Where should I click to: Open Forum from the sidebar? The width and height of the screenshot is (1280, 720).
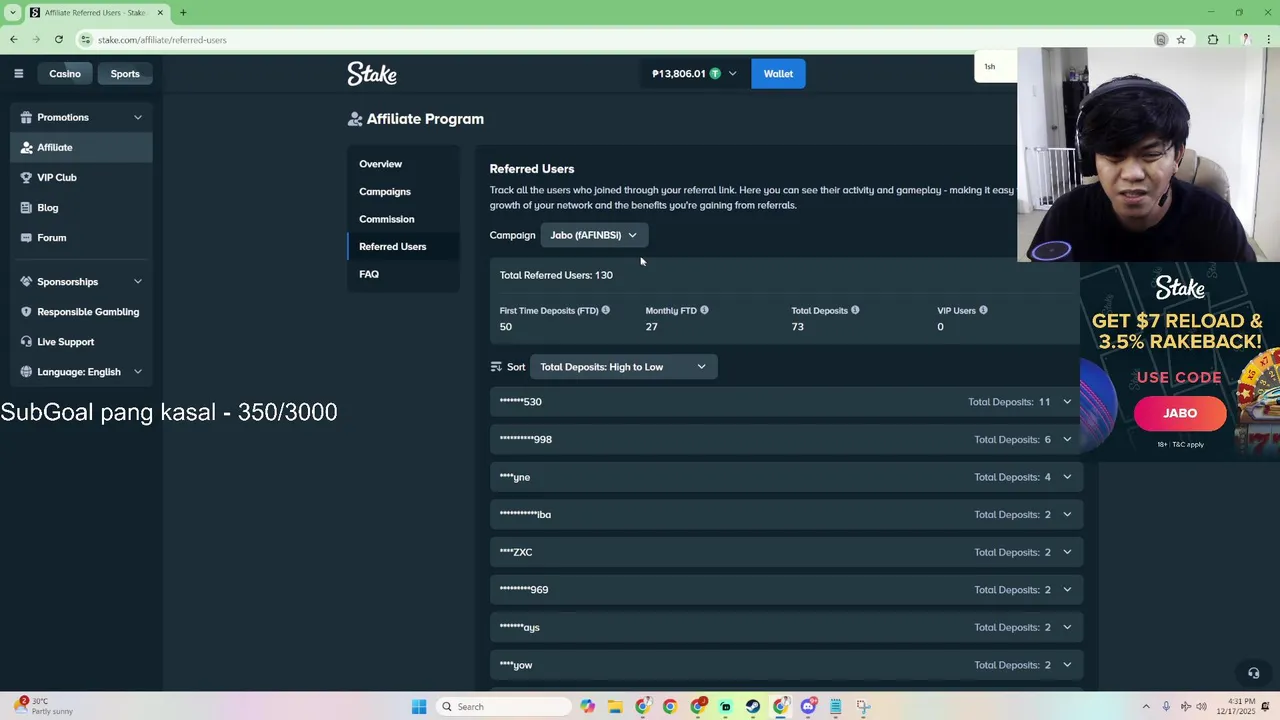(82, 237)
